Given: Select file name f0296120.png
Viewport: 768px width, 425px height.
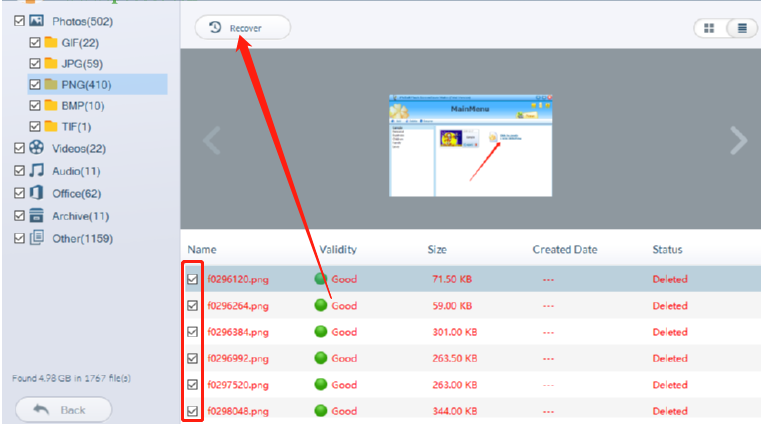Looking at the screenshot, I should point(238,280).
